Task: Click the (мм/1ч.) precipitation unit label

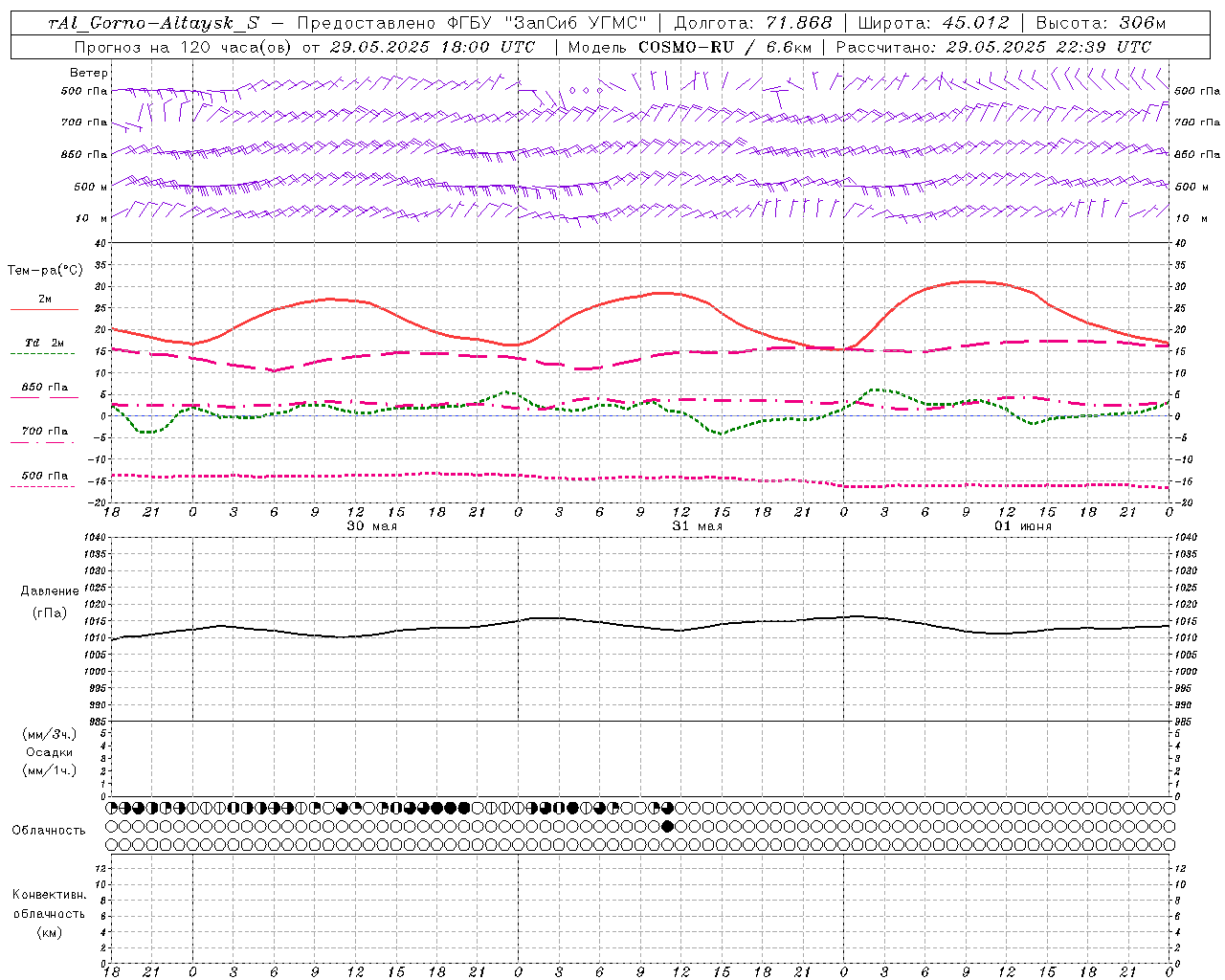Action: 50,770
